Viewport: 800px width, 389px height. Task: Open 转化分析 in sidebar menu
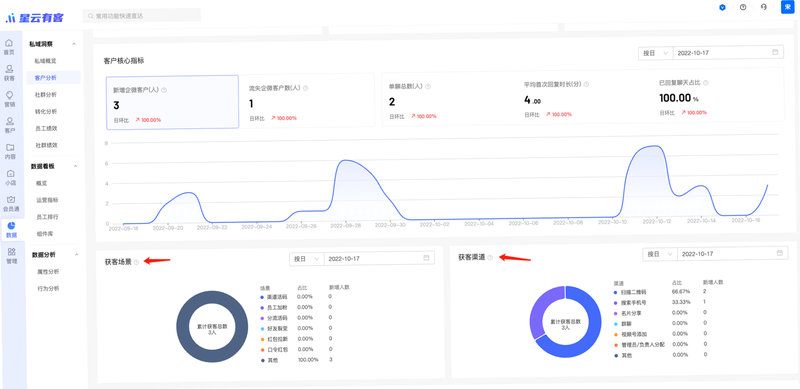pos(46,111)
